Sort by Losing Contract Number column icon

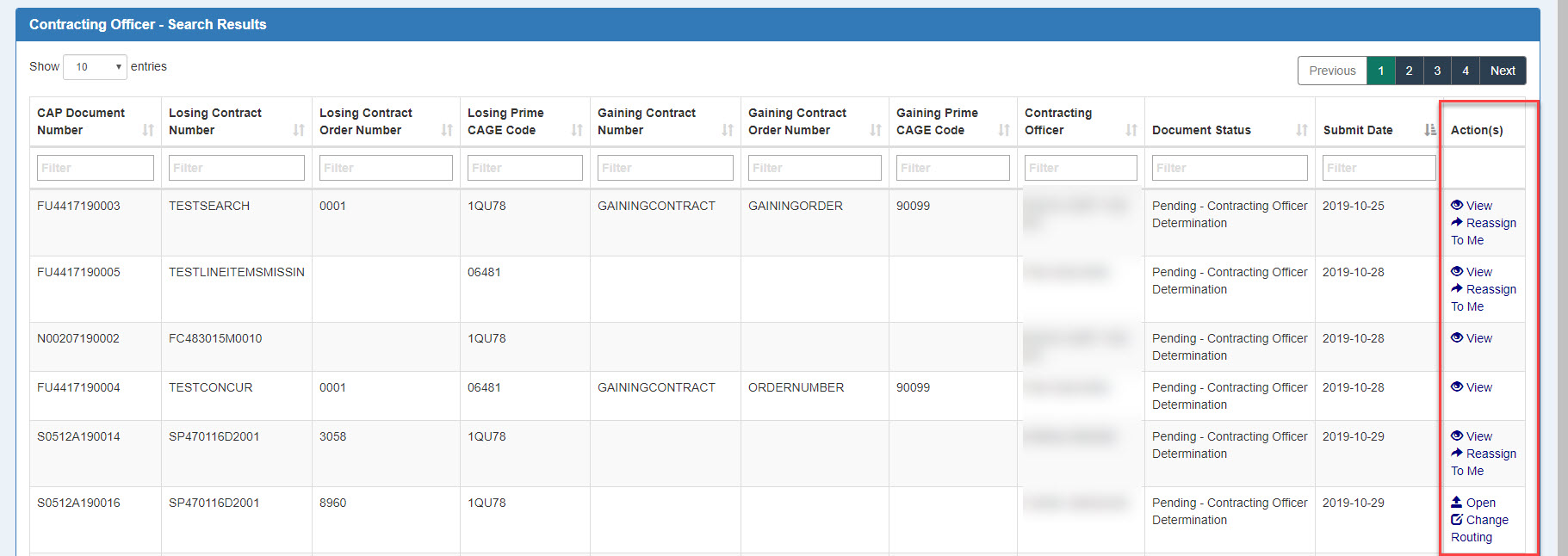299,130
